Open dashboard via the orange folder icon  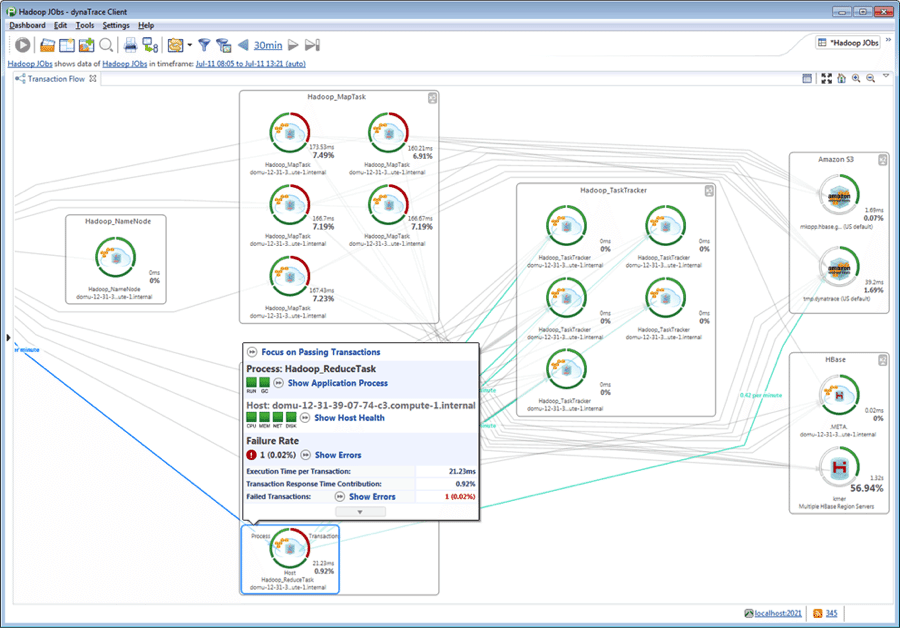coord(48,45)
